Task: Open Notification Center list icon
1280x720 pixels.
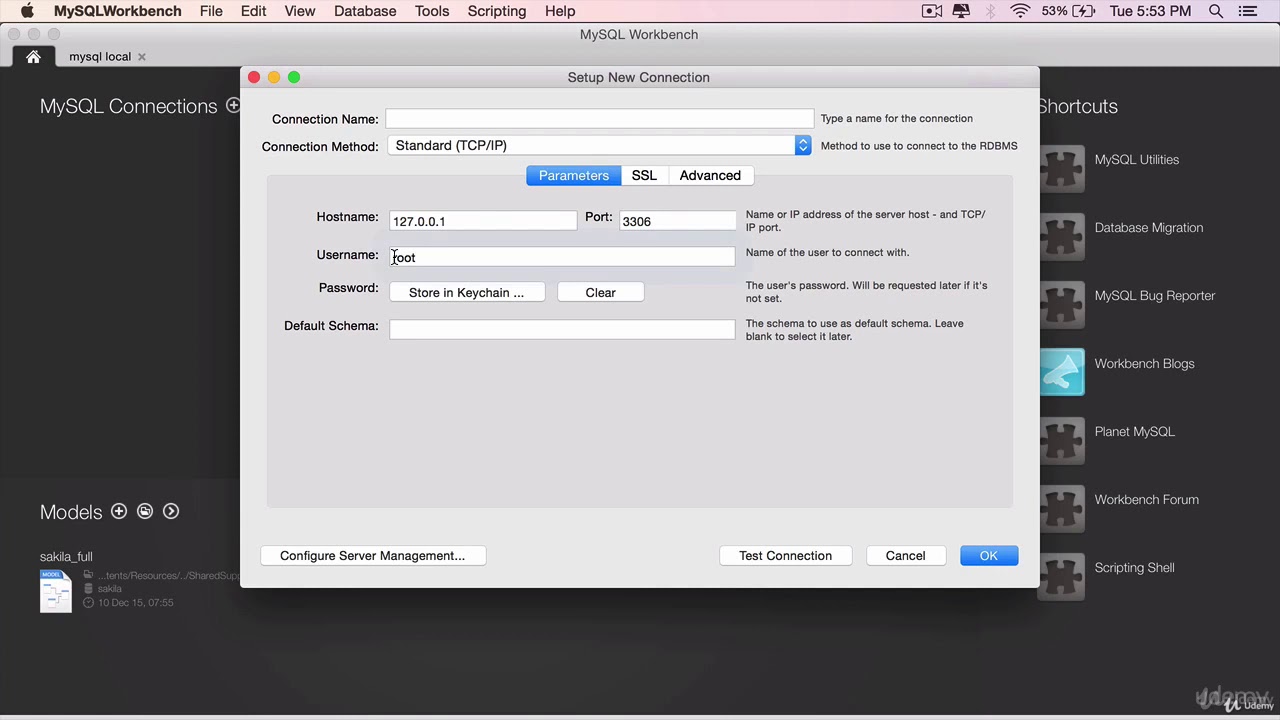Action: tap(1247, 11)
